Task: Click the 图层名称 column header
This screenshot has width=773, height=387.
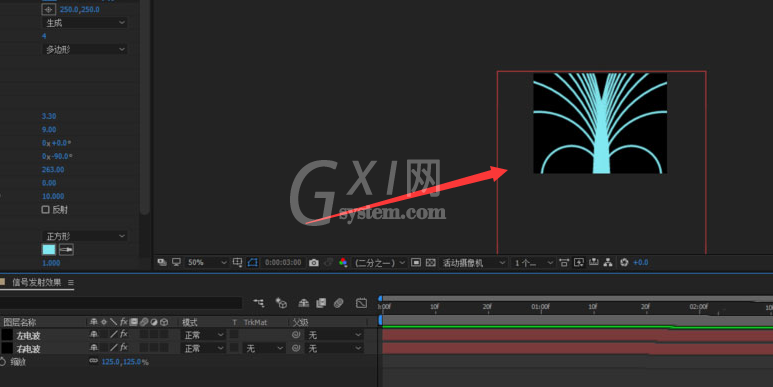Action: pos(20,322)
